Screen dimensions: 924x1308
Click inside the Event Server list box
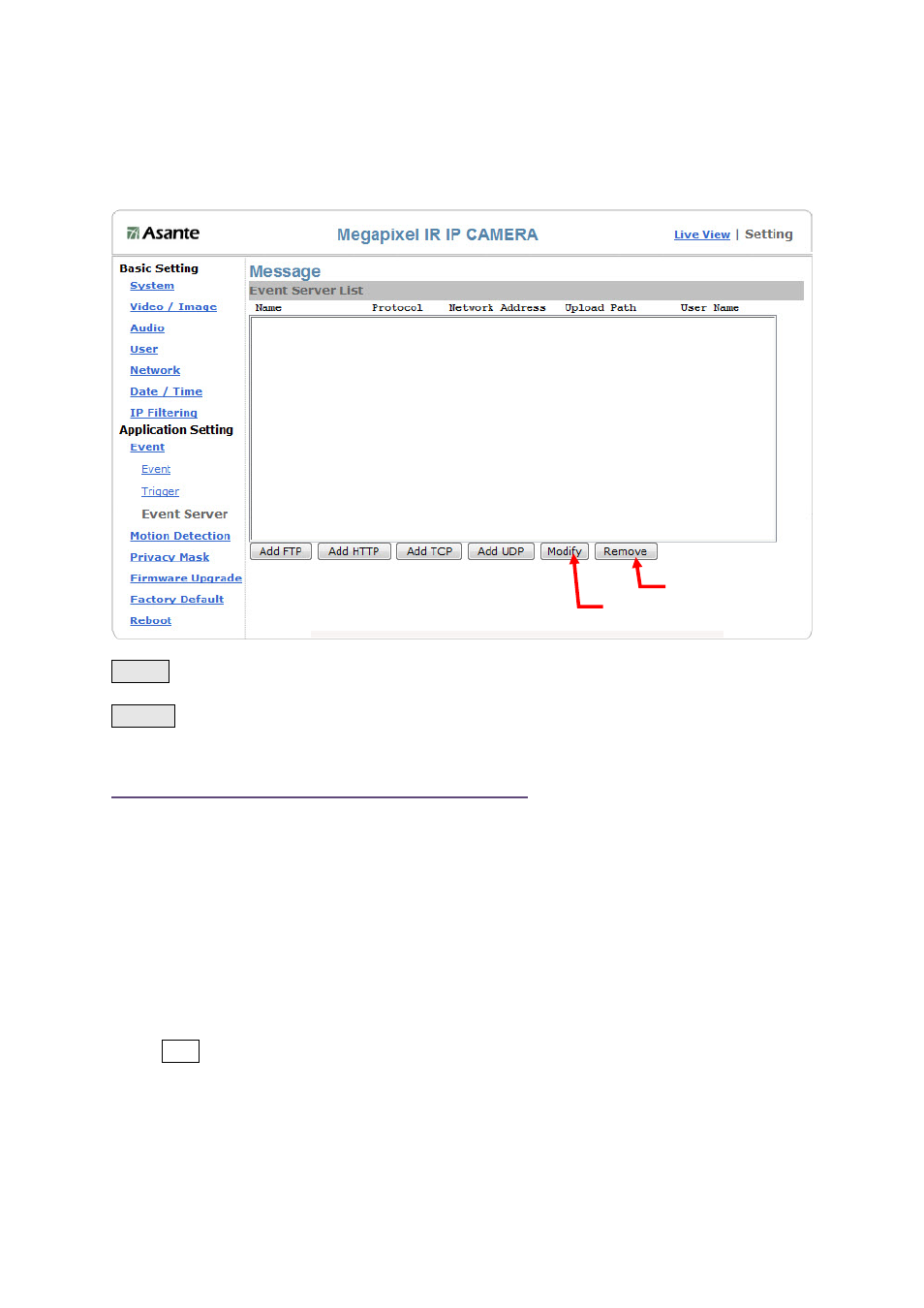point(513,429)
